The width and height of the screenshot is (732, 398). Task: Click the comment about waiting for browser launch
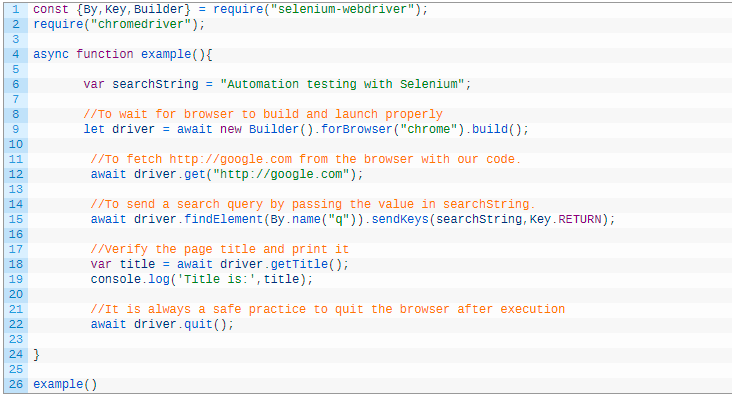pyautogui.click(x=263, y=114)
